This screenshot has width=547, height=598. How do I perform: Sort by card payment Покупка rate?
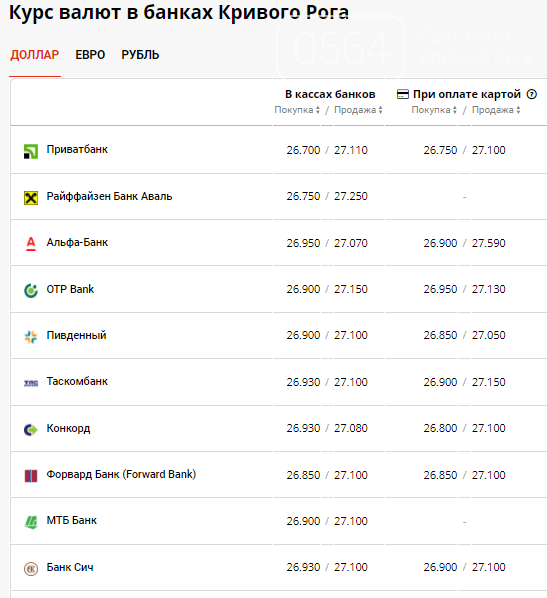click(x=434, y=110)
